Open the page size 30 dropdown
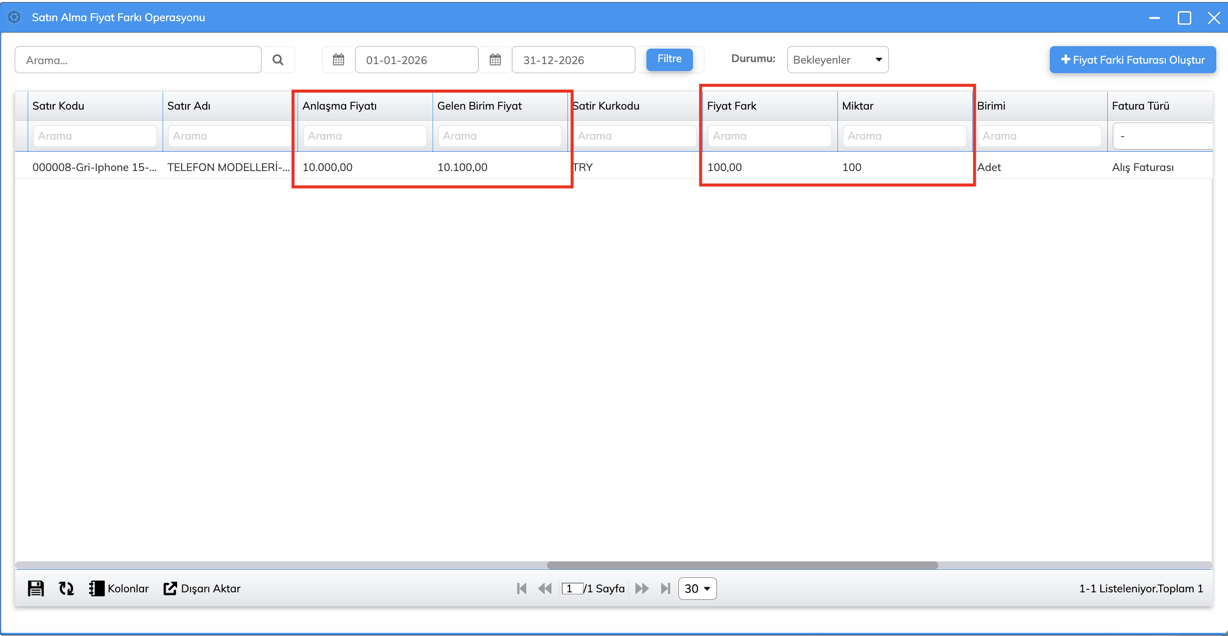Image resolution: width=1228 pixels, height=636 pixels. pos(697,589)
